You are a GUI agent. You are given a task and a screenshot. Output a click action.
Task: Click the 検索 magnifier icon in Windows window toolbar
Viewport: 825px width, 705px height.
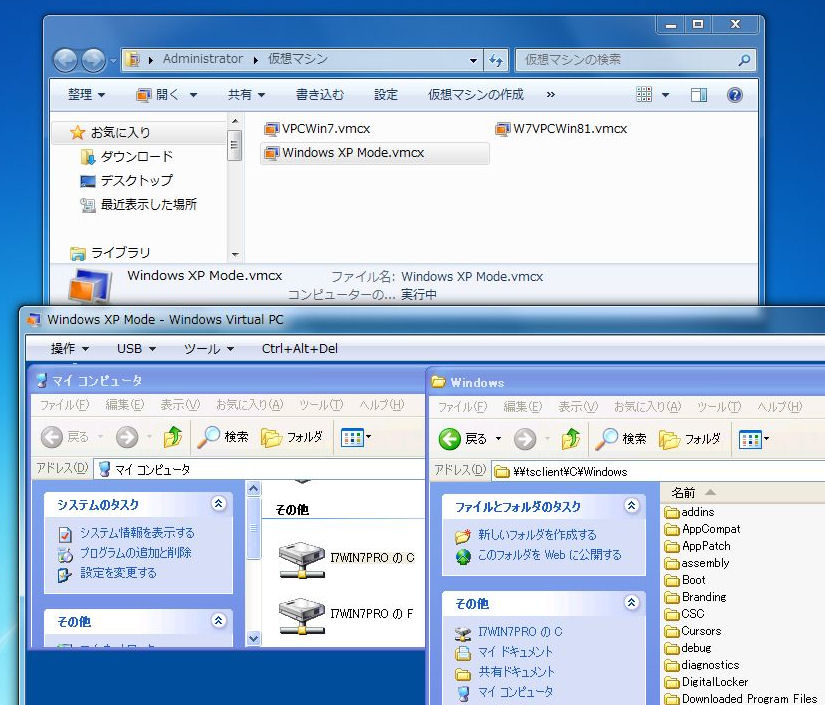[607, 439]
